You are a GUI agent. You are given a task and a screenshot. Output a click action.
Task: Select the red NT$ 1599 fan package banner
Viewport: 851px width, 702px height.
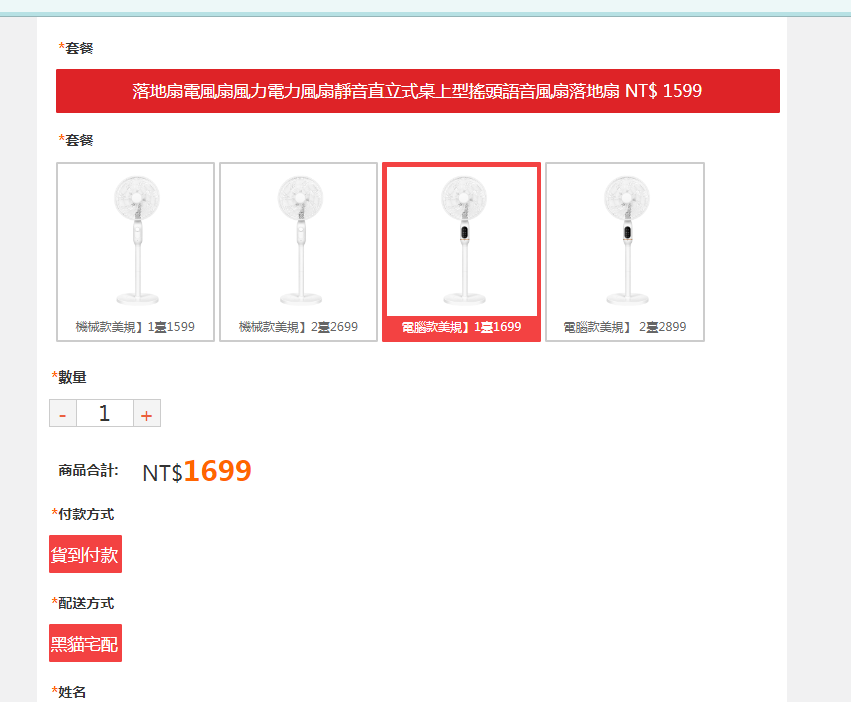click(x=417, y=91)
